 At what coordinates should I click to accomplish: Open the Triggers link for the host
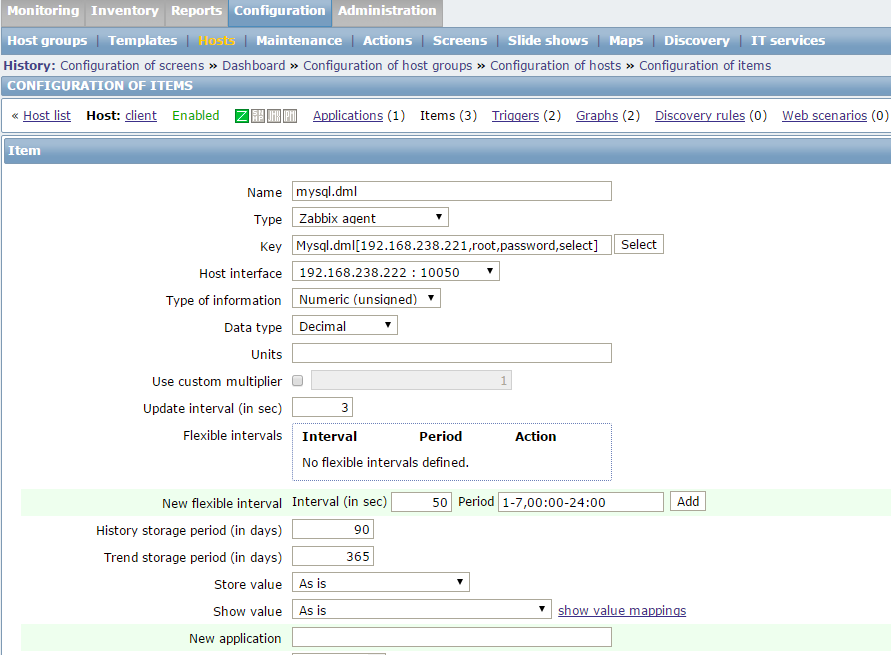(x=515, y=116)
